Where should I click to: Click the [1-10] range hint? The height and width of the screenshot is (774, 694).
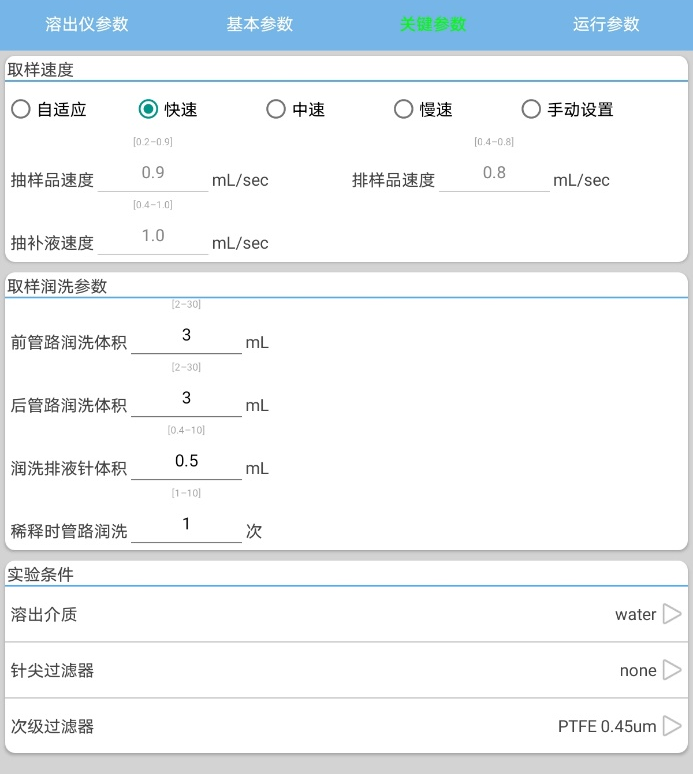[186, 493]
